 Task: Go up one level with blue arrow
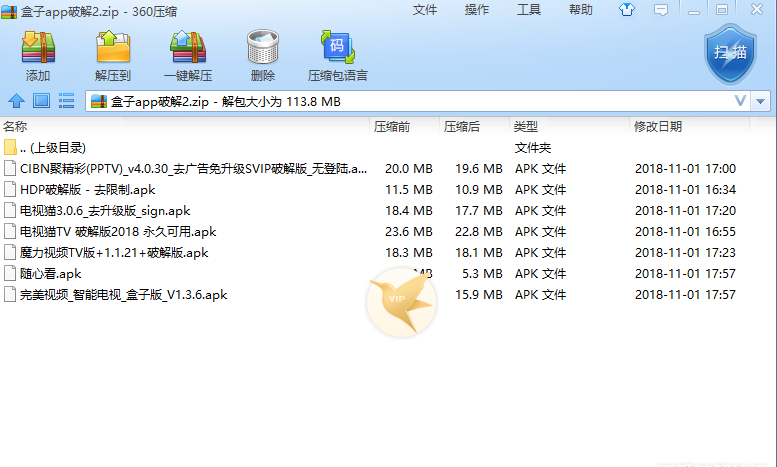16,101
